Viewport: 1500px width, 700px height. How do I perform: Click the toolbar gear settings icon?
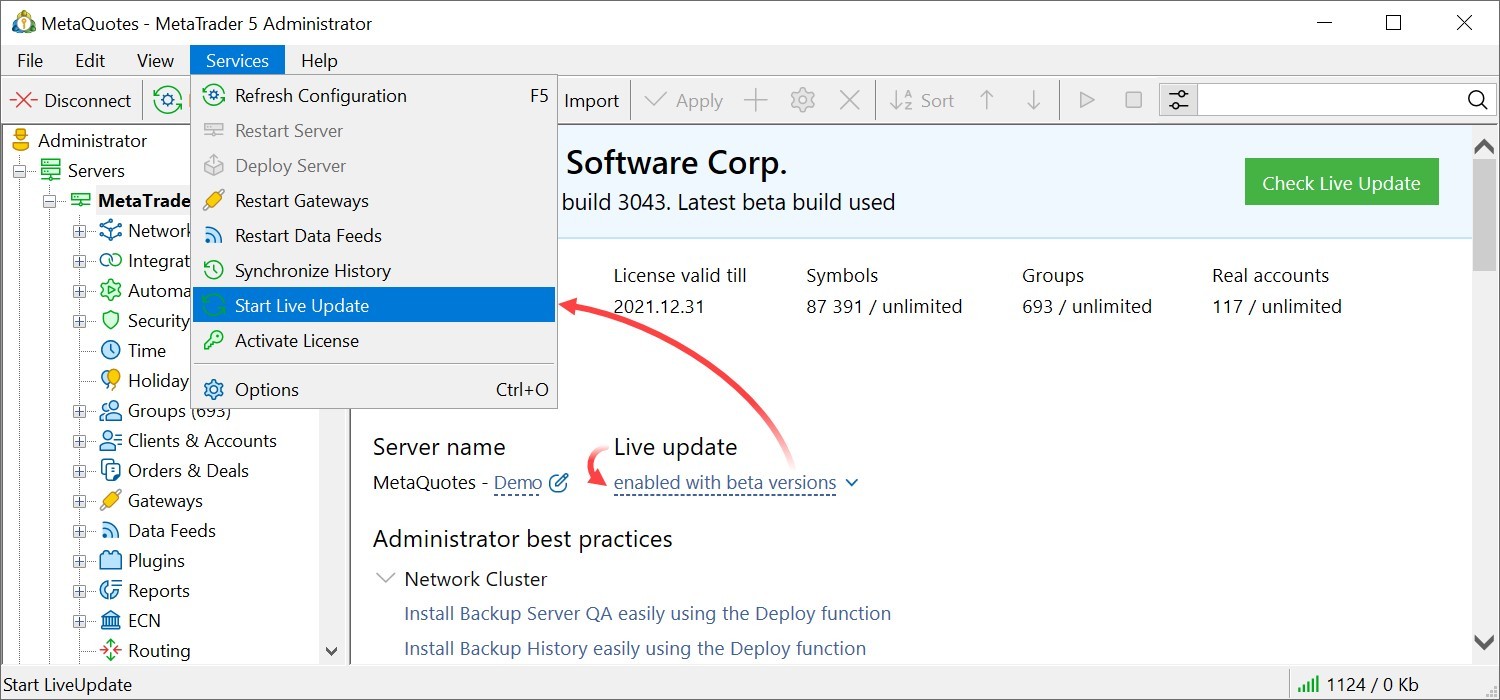point(802,100)
